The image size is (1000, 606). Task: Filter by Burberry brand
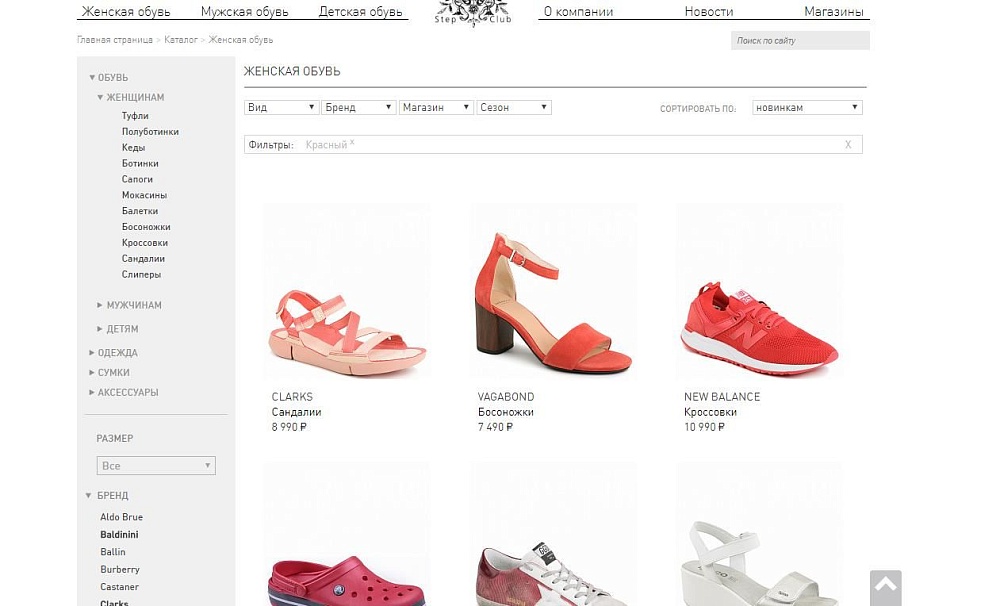[x=120, y=569]
